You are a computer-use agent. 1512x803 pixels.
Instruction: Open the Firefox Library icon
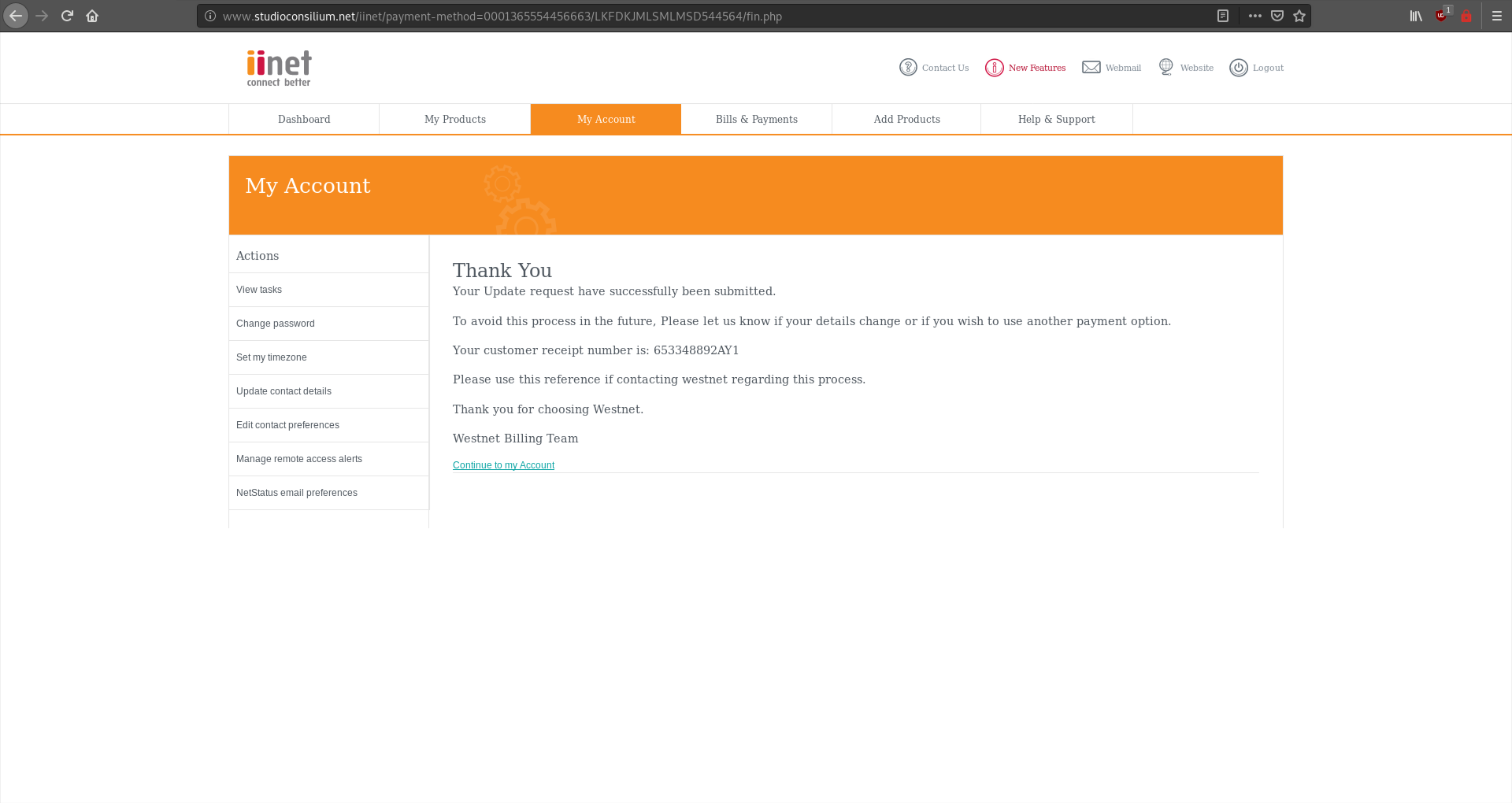[x=1415, y=15]
